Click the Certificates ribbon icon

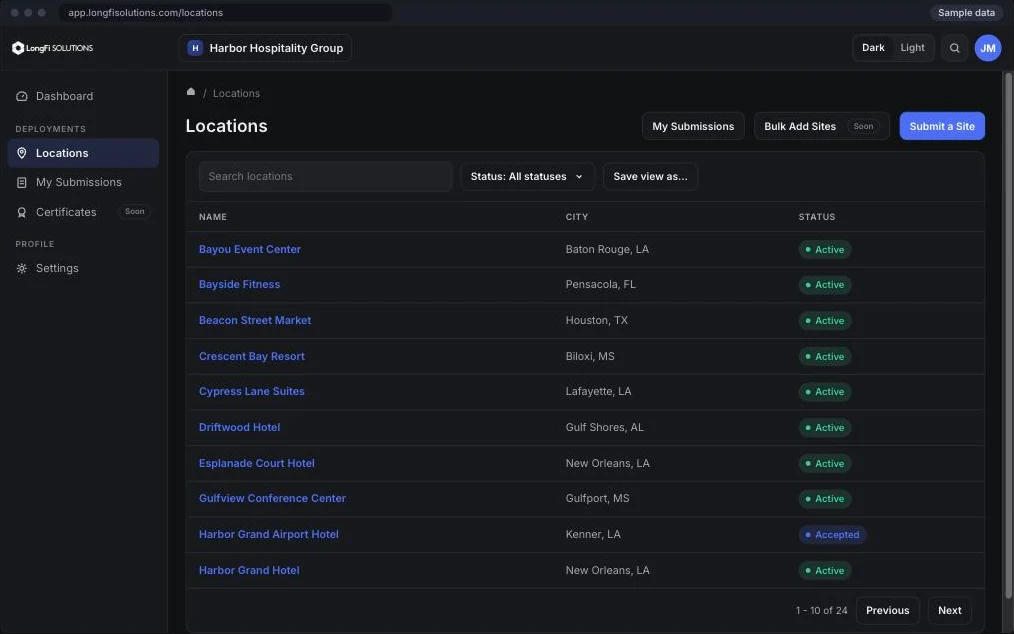21,212
